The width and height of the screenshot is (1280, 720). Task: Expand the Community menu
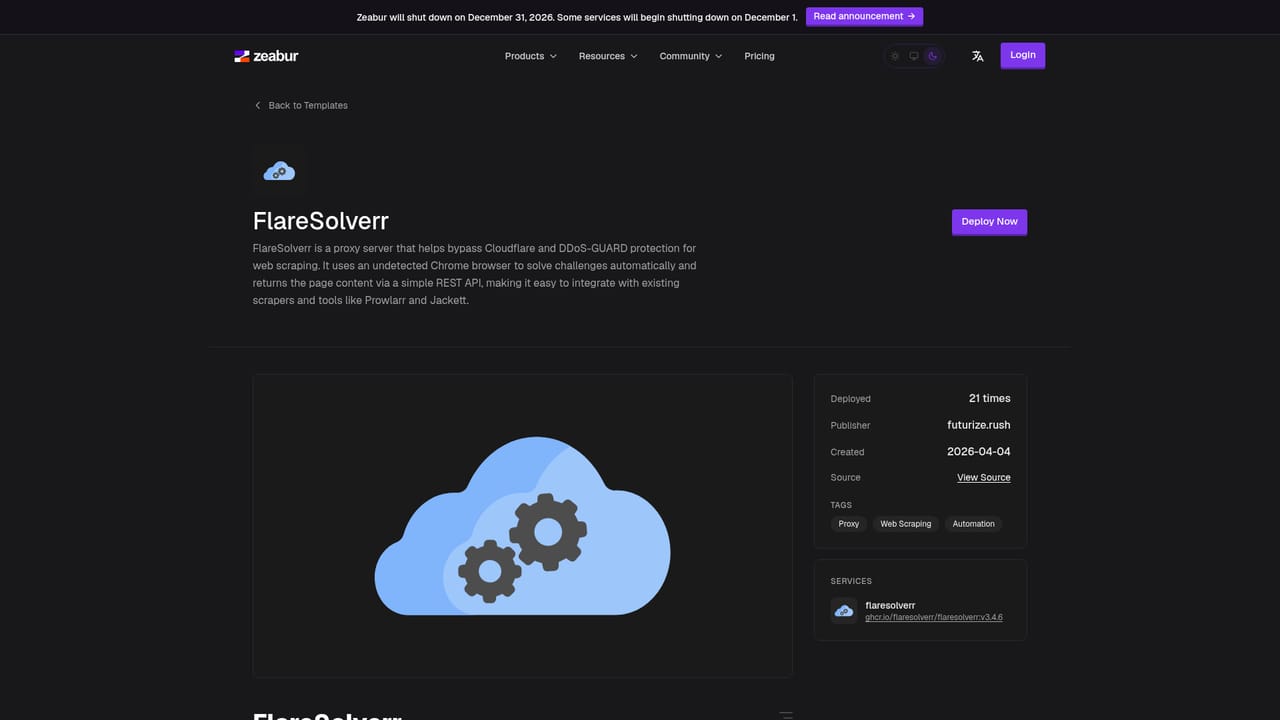tap(691, 56)
